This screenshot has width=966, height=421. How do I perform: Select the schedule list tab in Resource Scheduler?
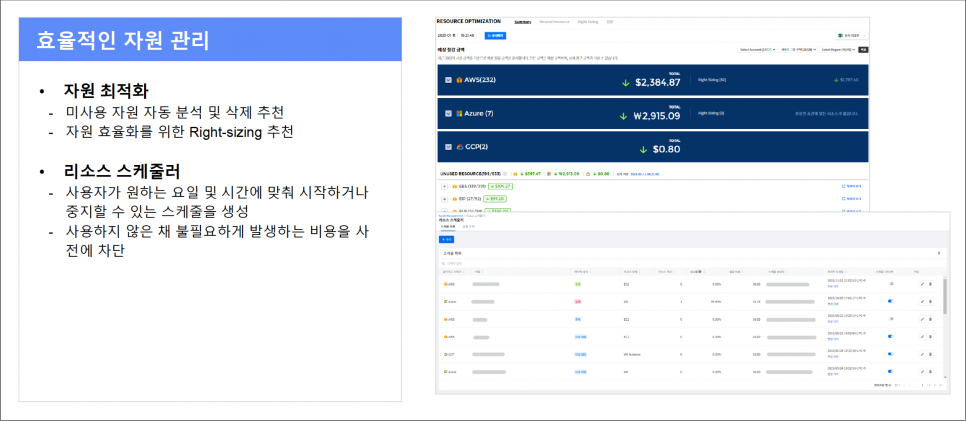(447, 227)
